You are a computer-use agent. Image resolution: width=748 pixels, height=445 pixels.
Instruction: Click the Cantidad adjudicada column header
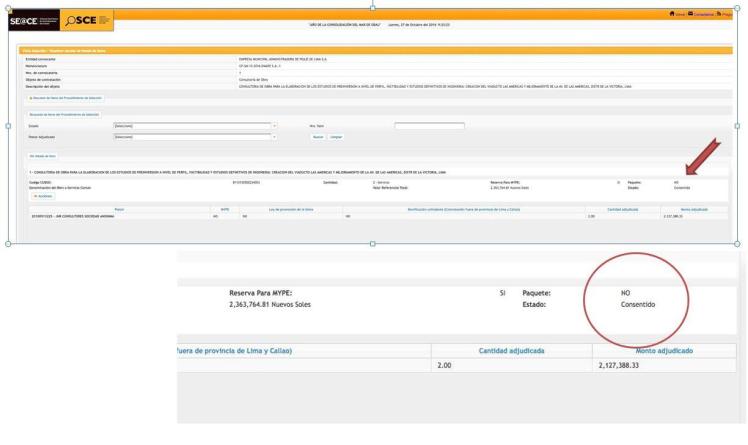coord(621,208)
